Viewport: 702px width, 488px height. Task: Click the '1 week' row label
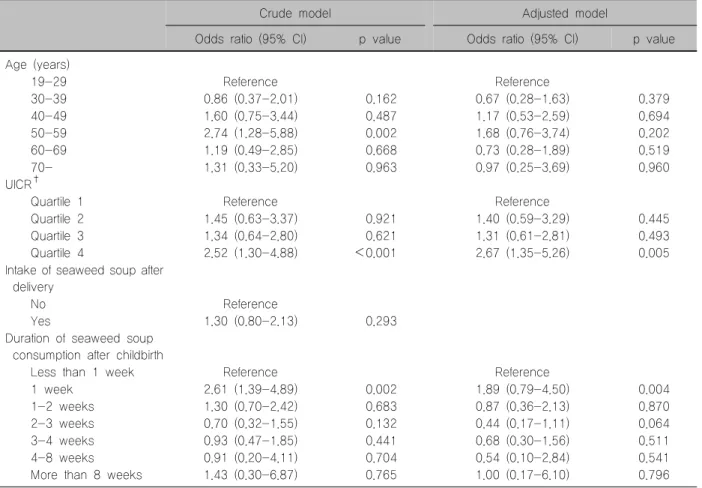[52, 390]
